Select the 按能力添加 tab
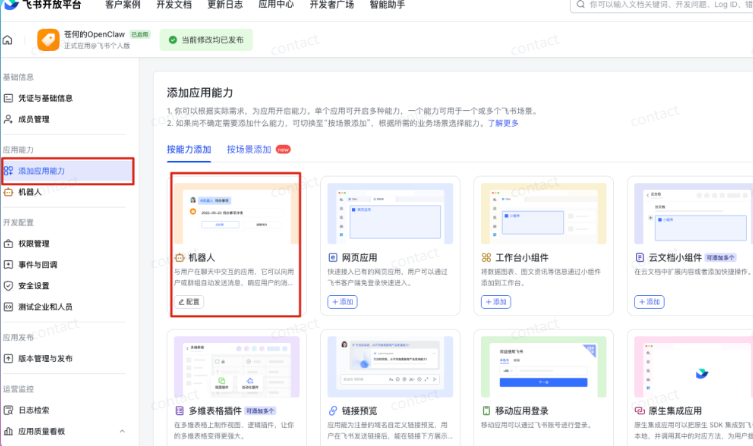The height and width of the screenshot is (446, 753). pos(189,149)
